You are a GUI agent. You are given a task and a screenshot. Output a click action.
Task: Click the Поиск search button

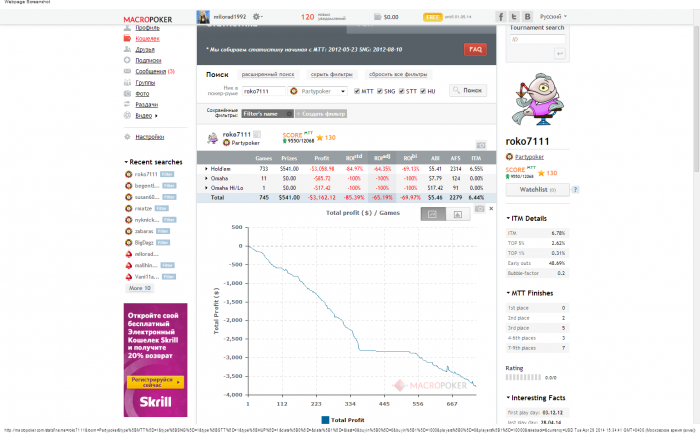click(x=468, y=90)
